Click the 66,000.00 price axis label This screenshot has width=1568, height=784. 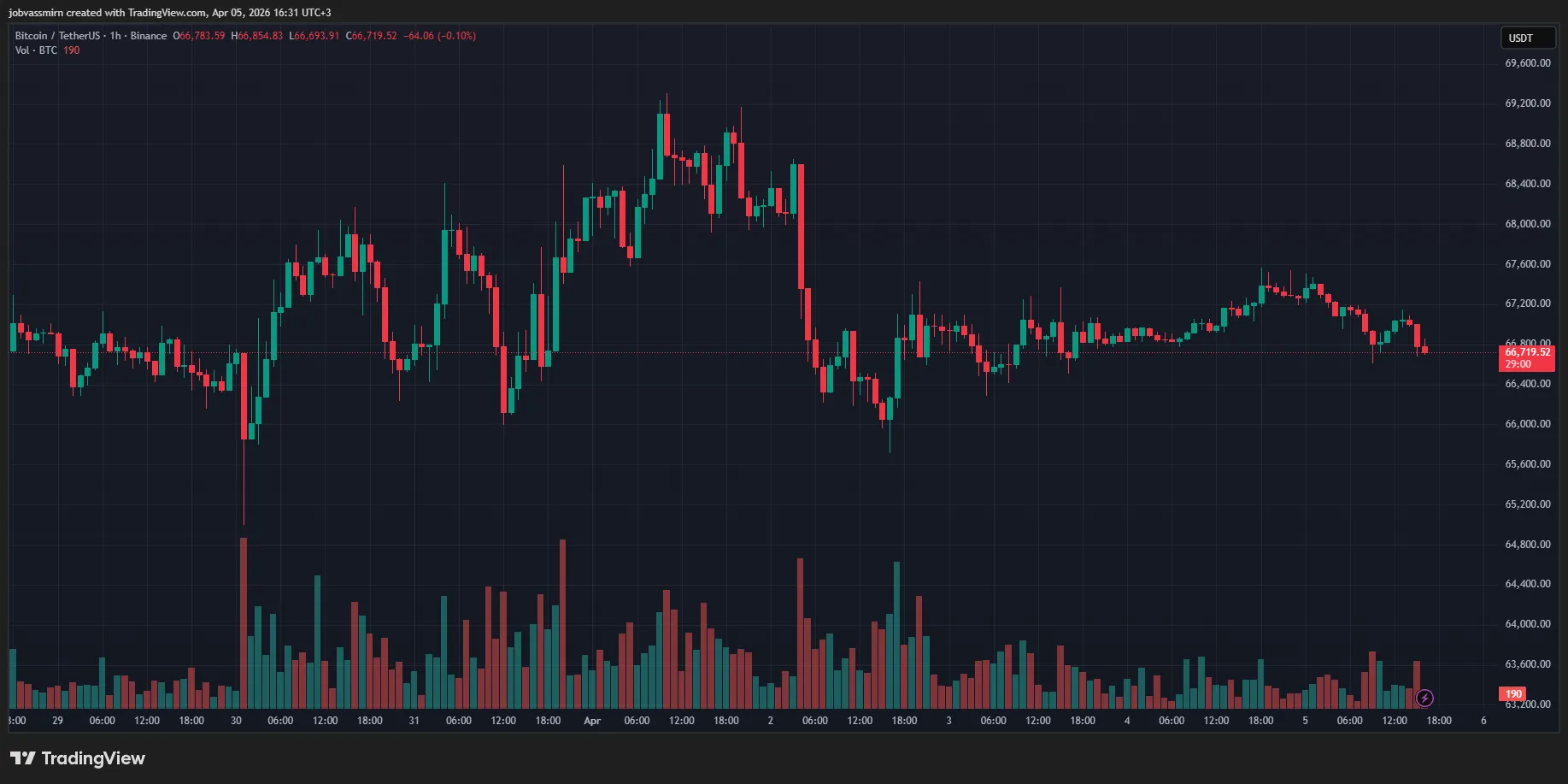(x=1527, y=424)
